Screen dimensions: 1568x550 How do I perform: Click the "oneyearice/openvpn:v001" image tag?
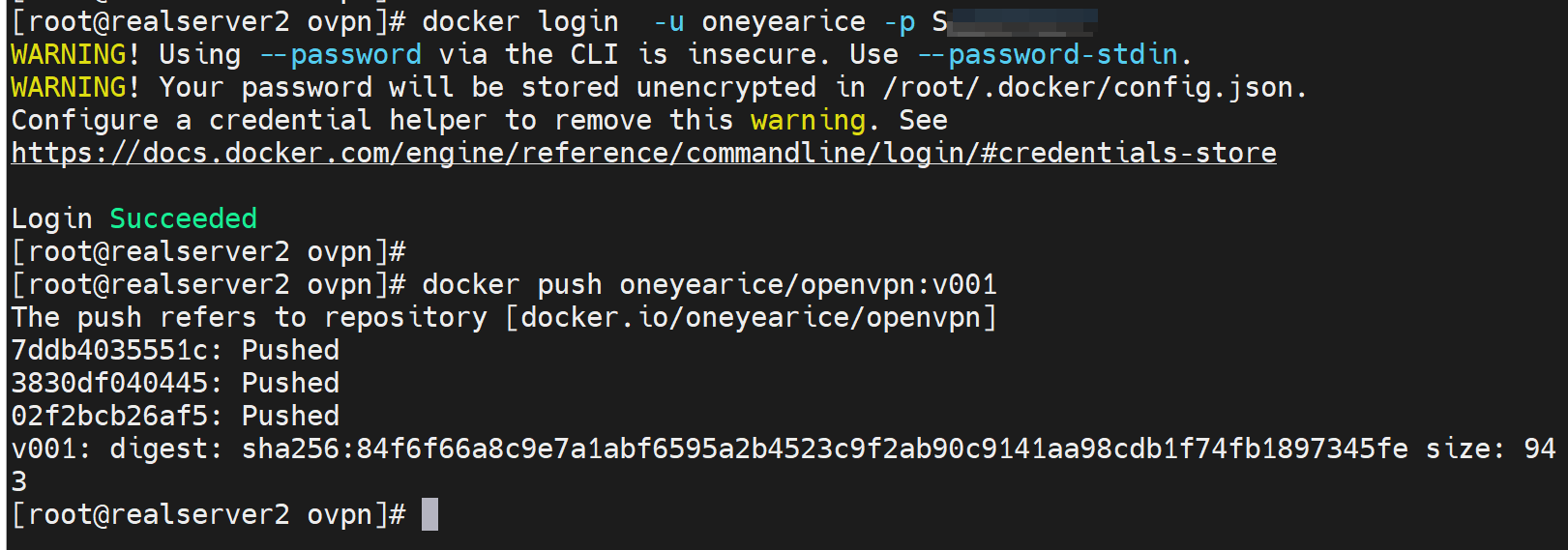pyautogui.click(x=808, y=284)
